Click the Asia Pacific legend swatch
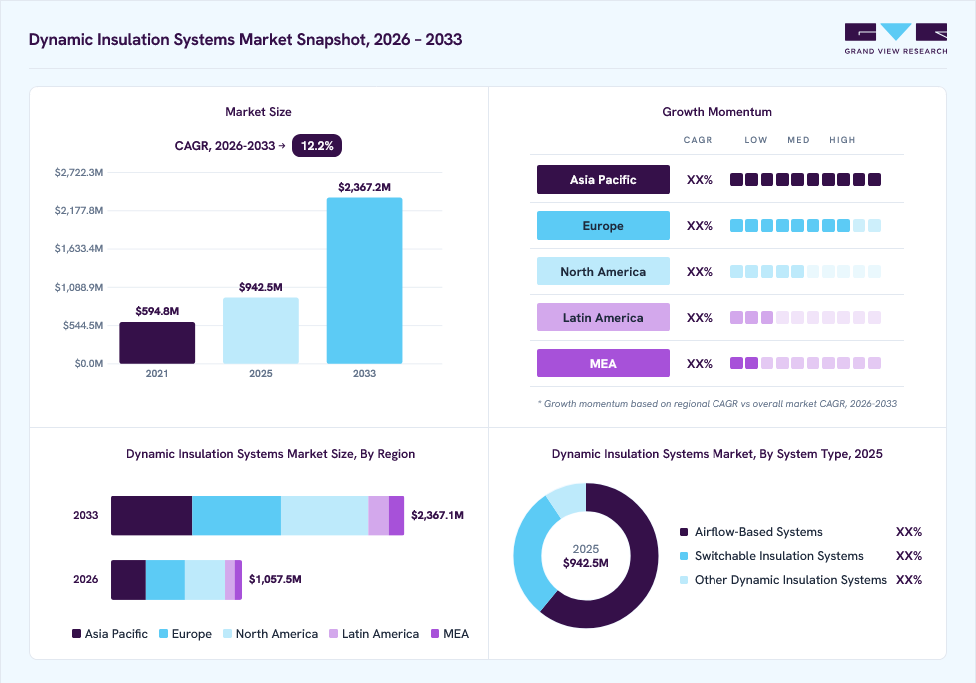 point(77,634)
